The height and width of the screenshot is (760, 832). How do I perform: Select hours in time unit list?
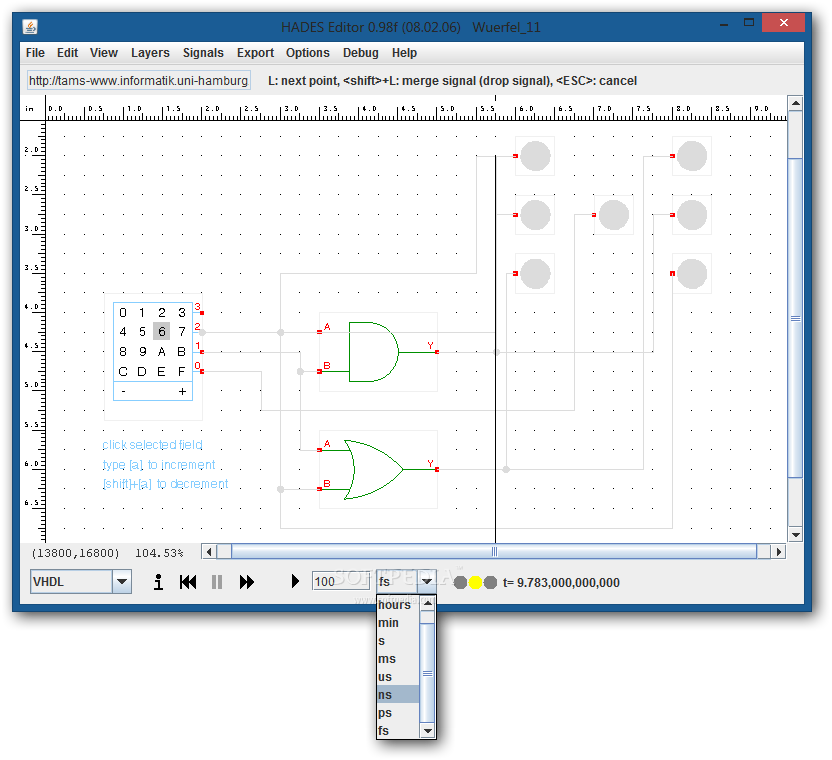(x=398, y=604)
